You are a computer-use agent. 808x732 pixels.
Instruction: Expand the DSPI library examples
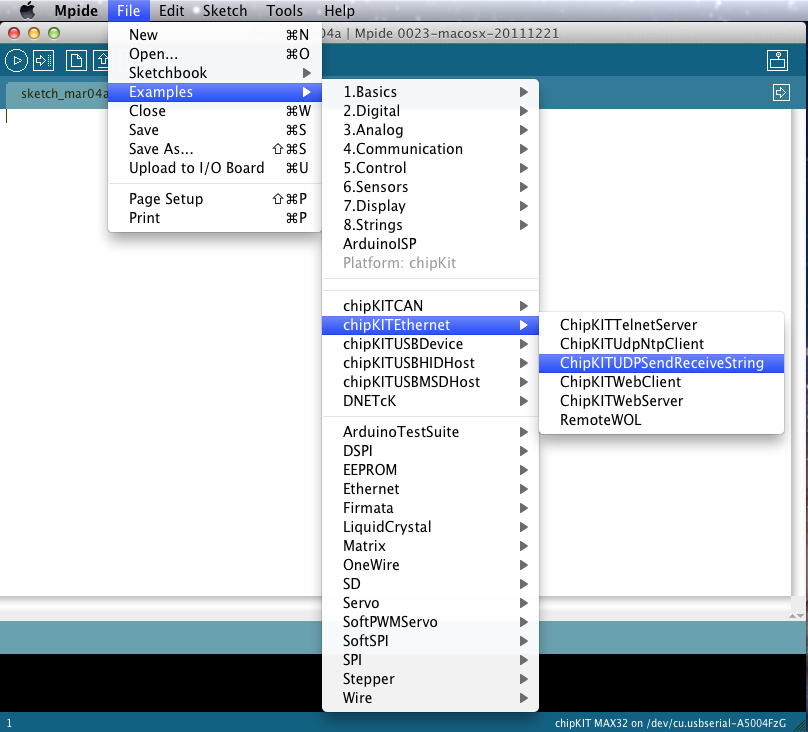coord(430,451)
